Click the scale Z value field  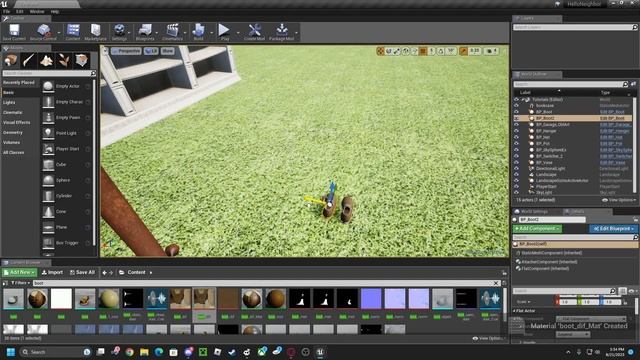(x=611, y=302)
